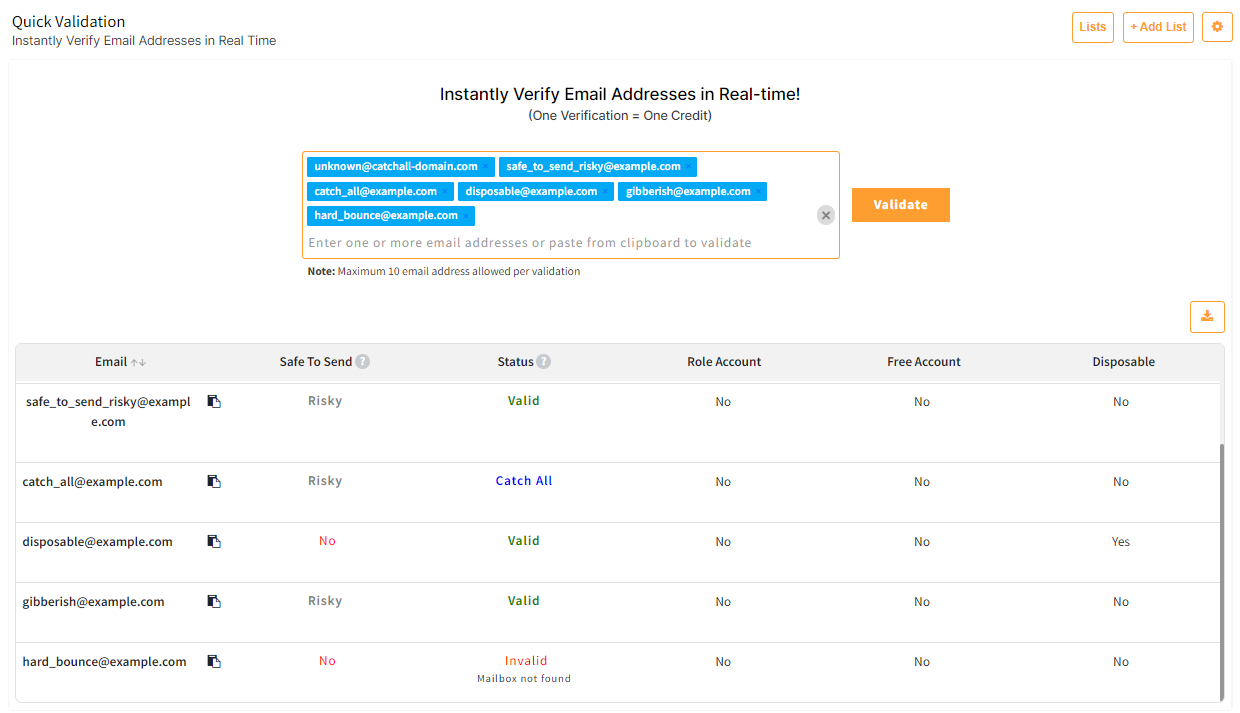Click the + Add List button

[x=1158, y=27]
